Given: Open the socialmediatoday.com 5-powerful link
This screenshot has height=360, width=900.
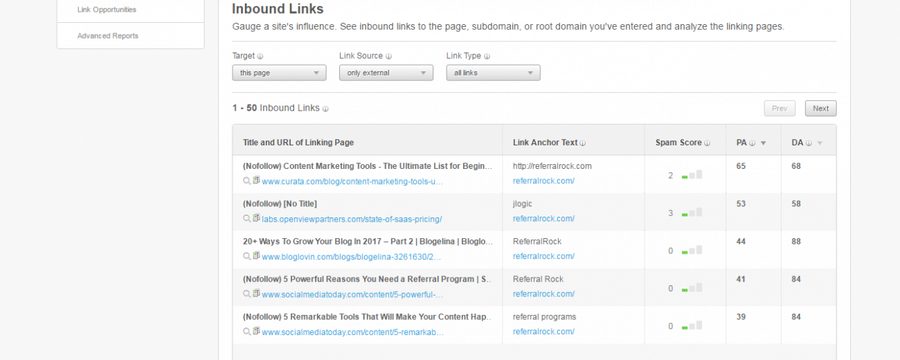Looking at the screenshot, I should [x=352, y=295].
